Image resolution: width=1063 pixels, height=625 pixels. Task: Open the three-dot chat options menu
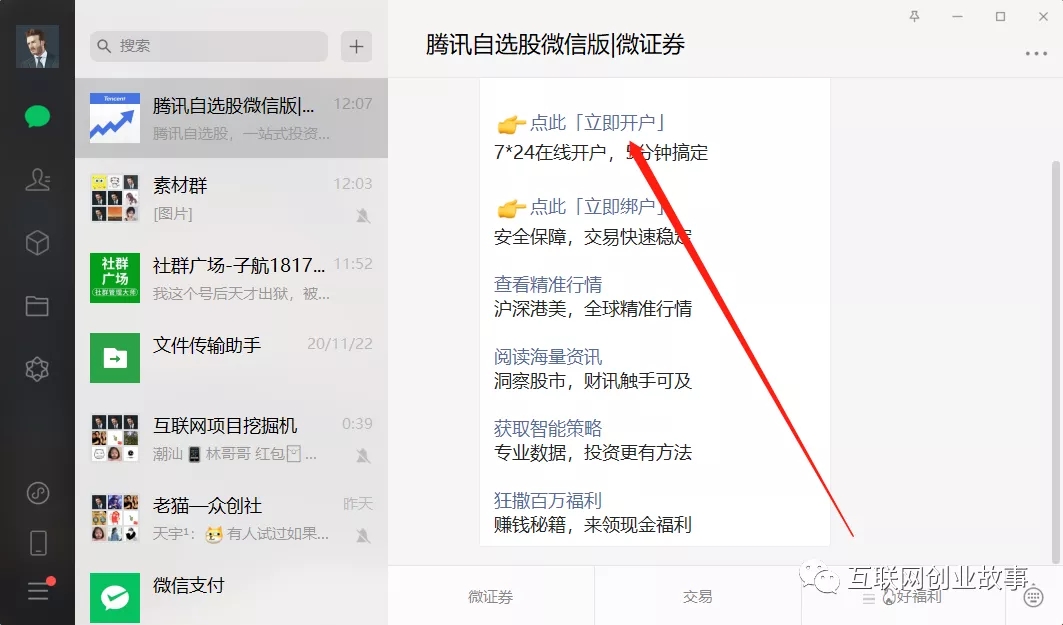point(1035,54)
